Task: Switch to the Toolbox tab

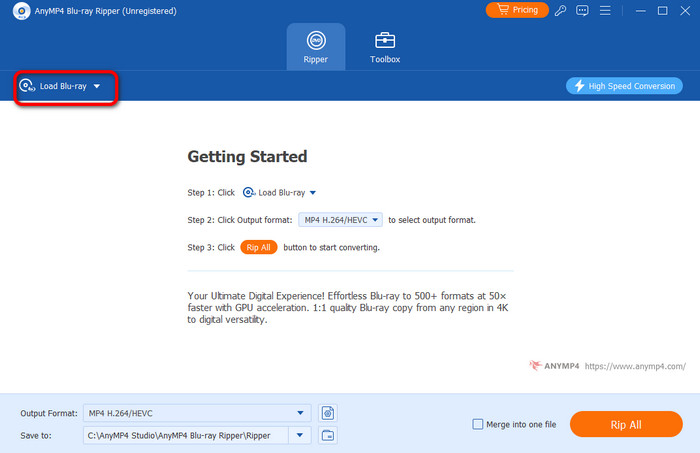Action: point(385,47)
